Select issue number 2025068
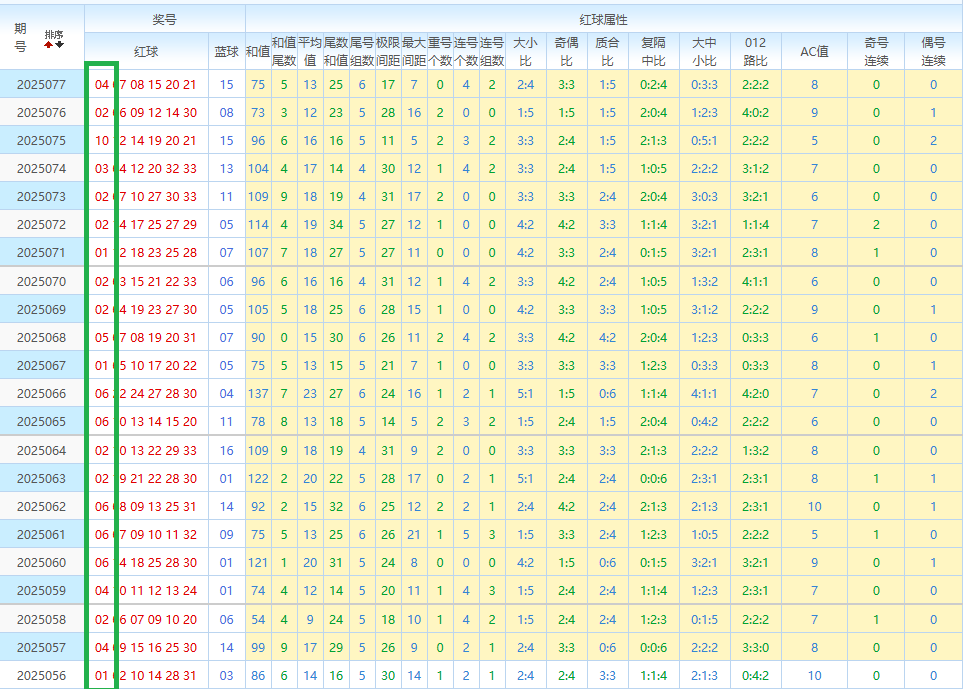Screen dimensions: 963x689 pyautogui.click(x=41, y=337)
